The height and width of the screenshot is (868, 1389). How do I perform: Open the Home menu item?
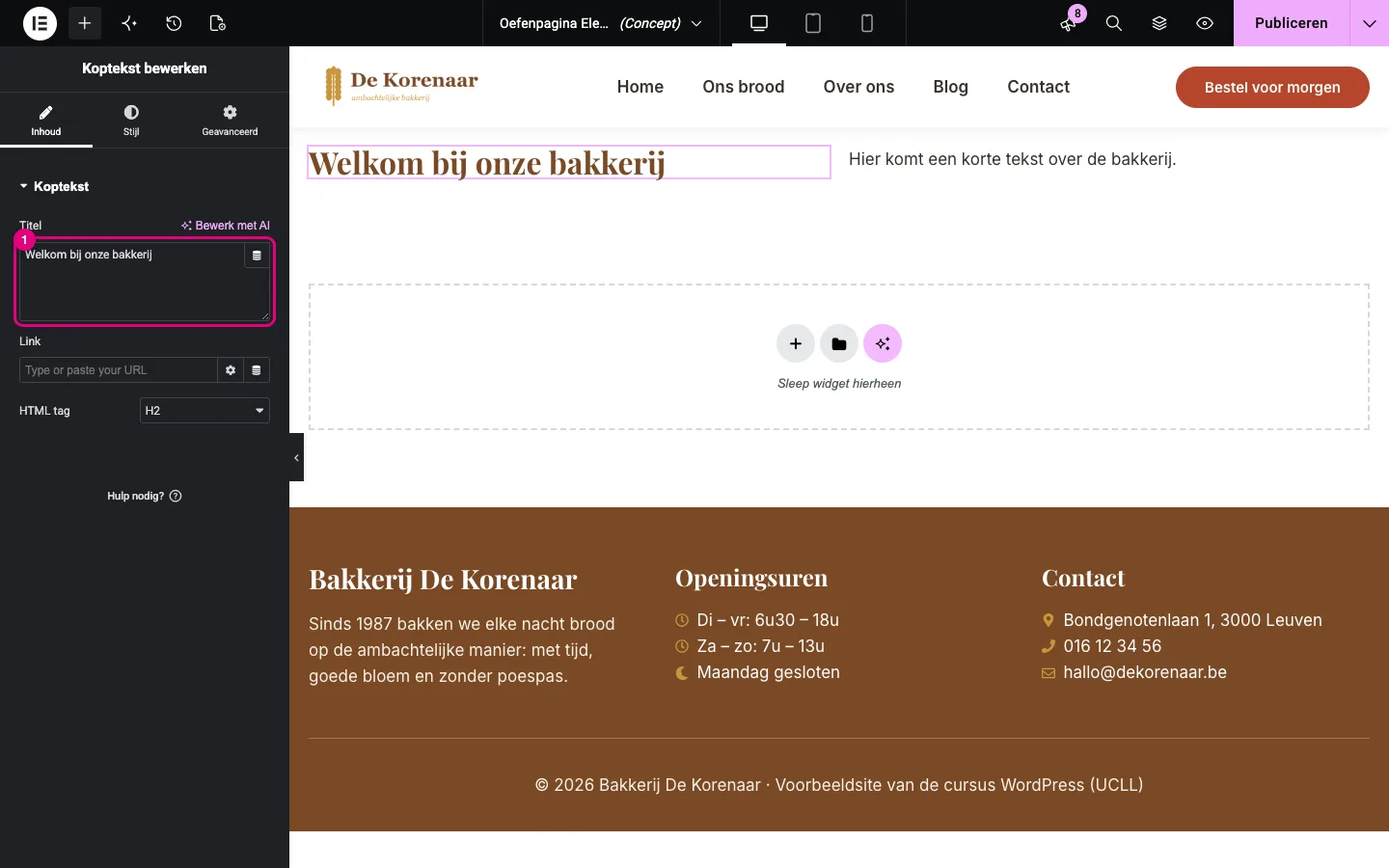pos(640,87)
